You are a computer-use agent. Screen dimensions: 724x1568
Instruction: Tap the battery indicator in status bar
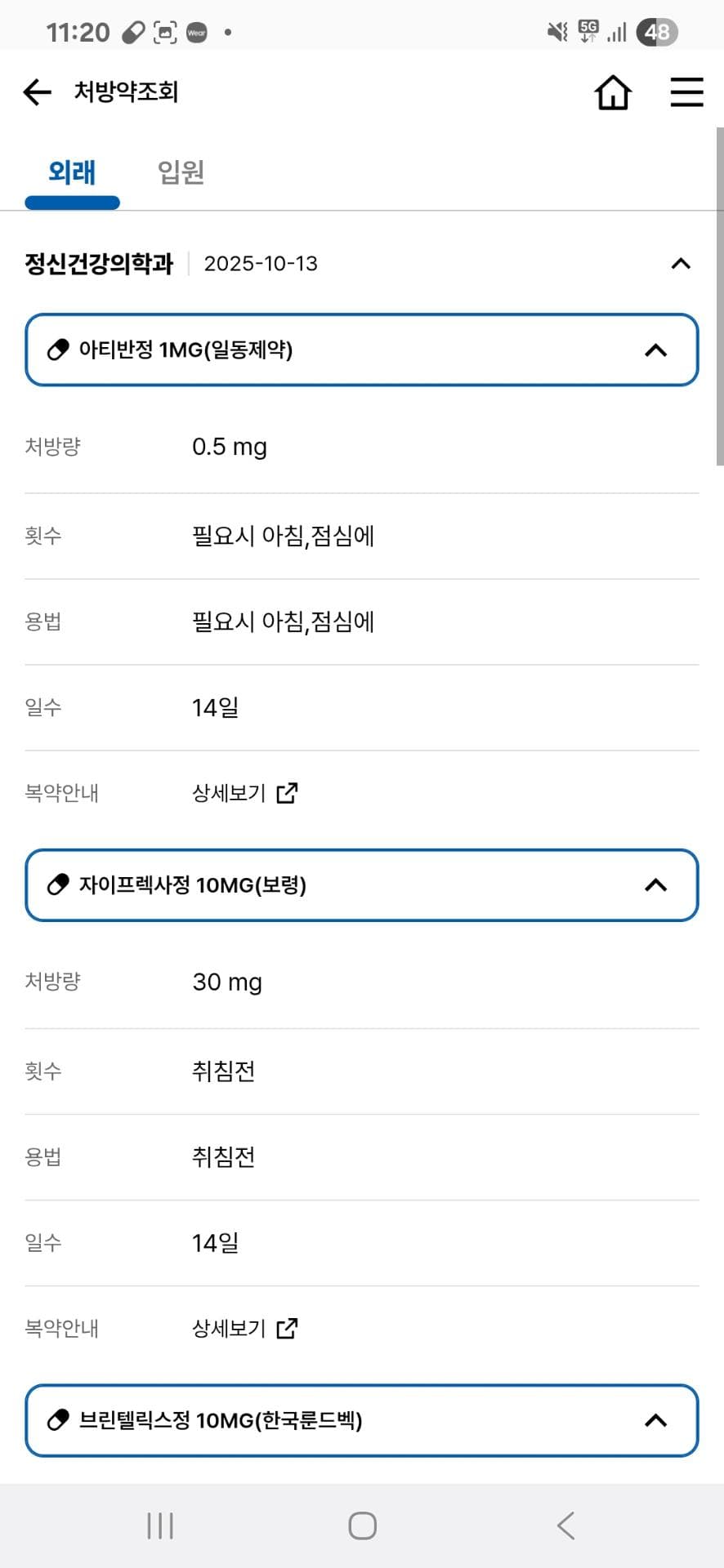coord(657,33)
